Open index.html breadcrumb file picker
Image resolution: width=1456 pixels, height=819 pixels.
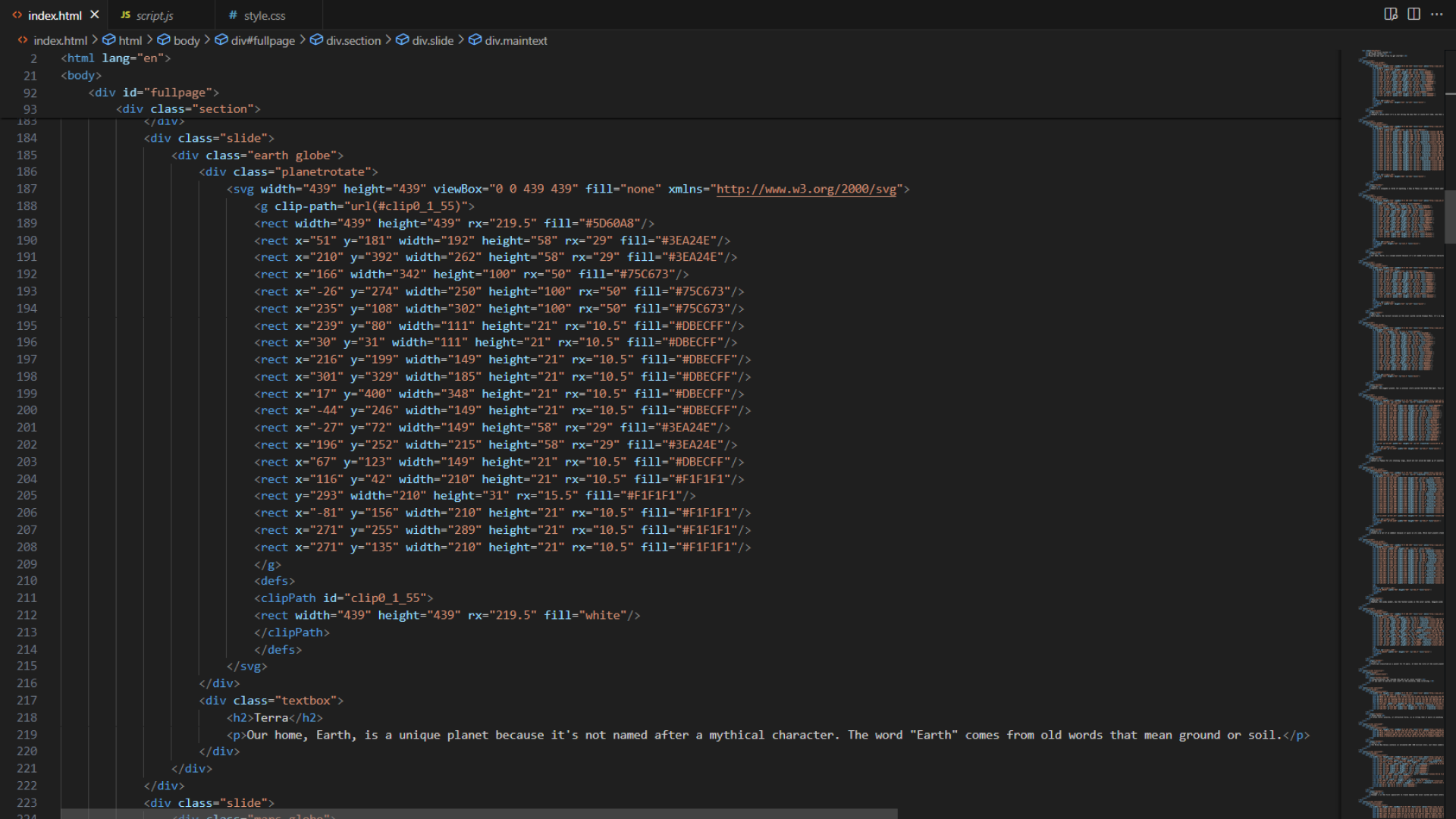pos(60,40)
